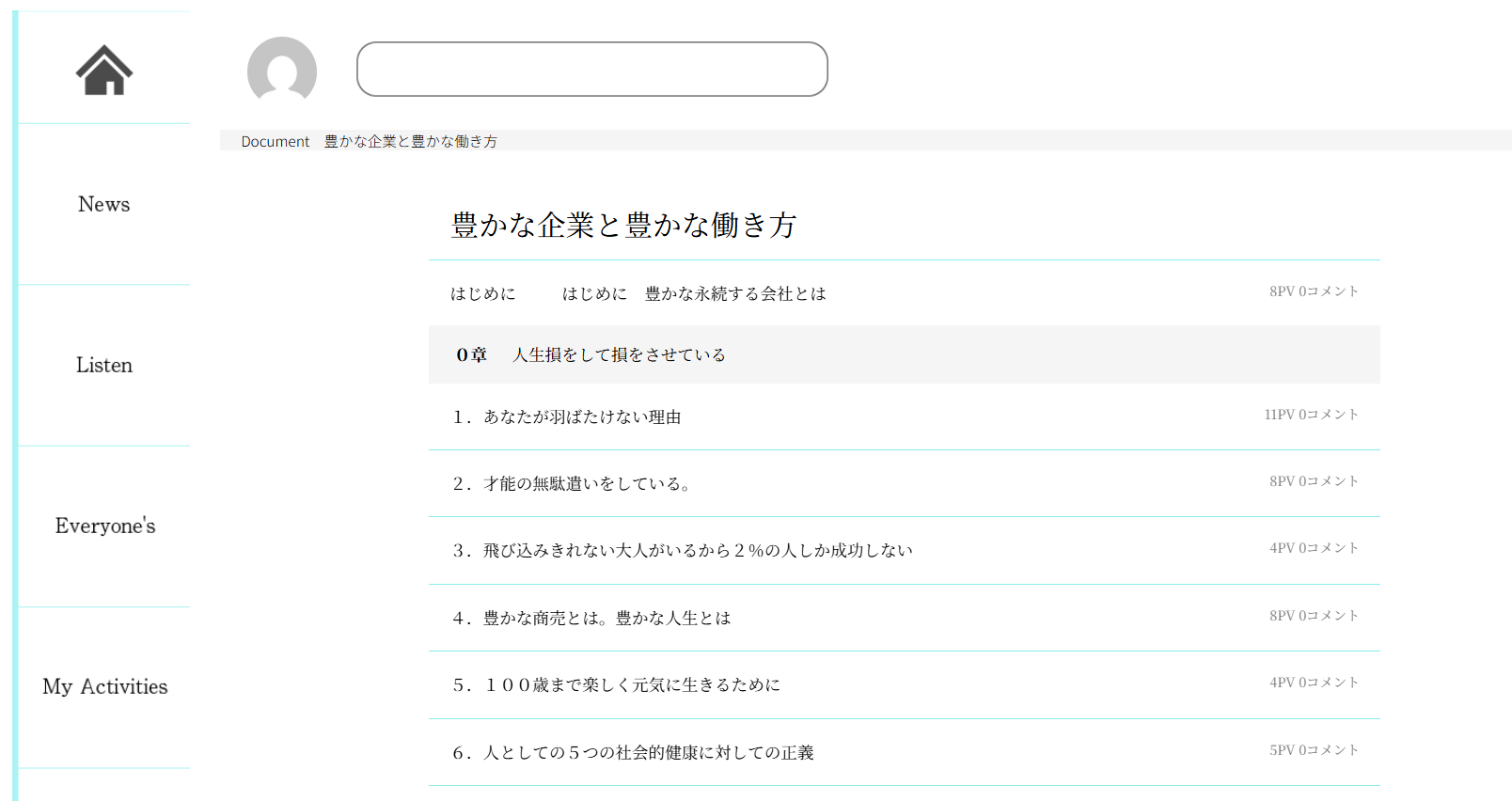Viewport: 1512px width, 801px height.
Task: Open the Home icon in the sidebar
Action: coord(104,71)
